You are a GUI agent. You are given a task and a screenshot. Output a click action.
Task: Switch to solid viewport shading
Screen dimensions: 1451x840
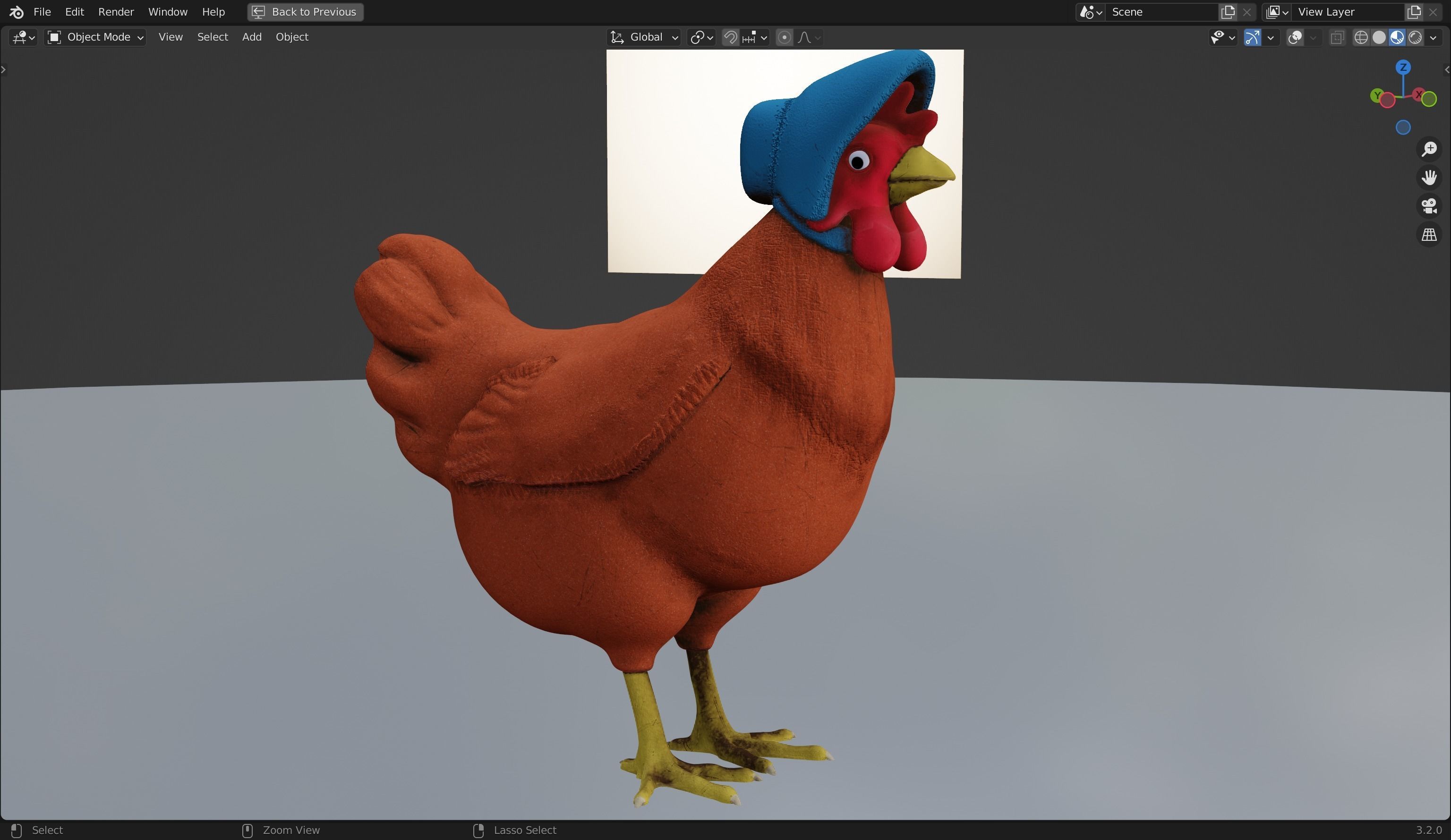click(1379, 37)
